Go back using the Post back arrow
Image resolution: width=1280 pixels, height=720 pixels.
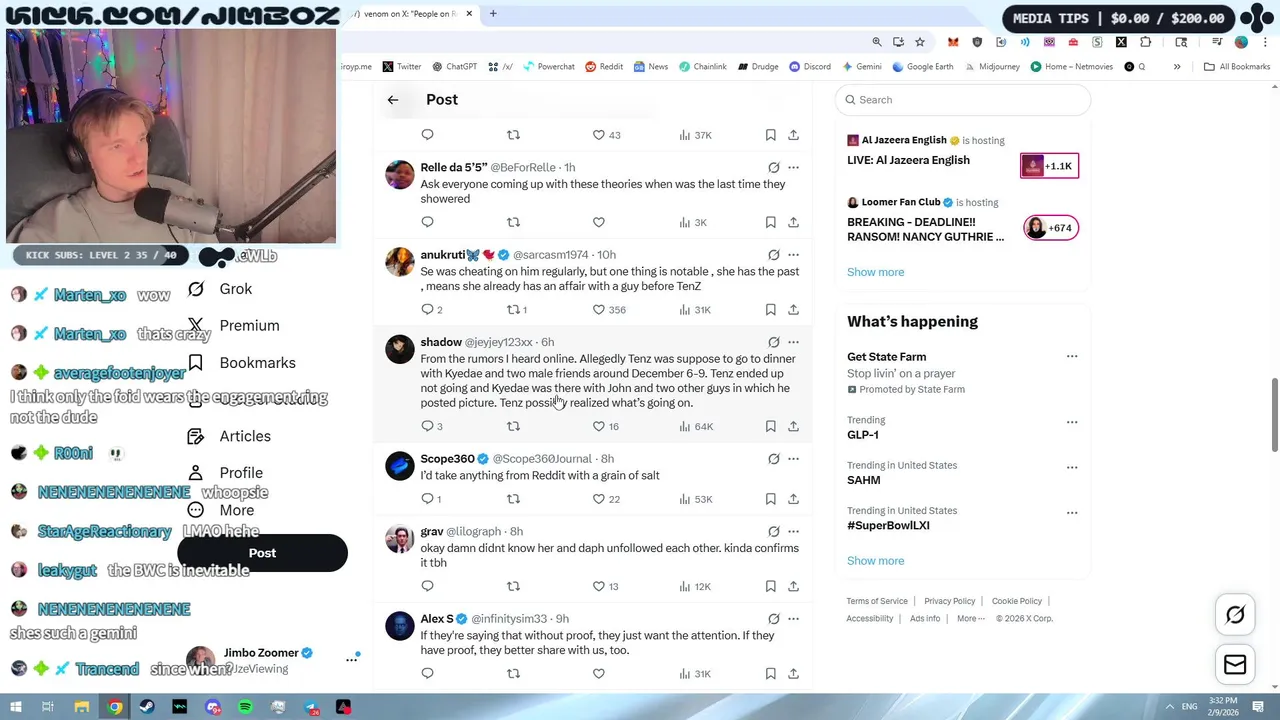[393, 100]
